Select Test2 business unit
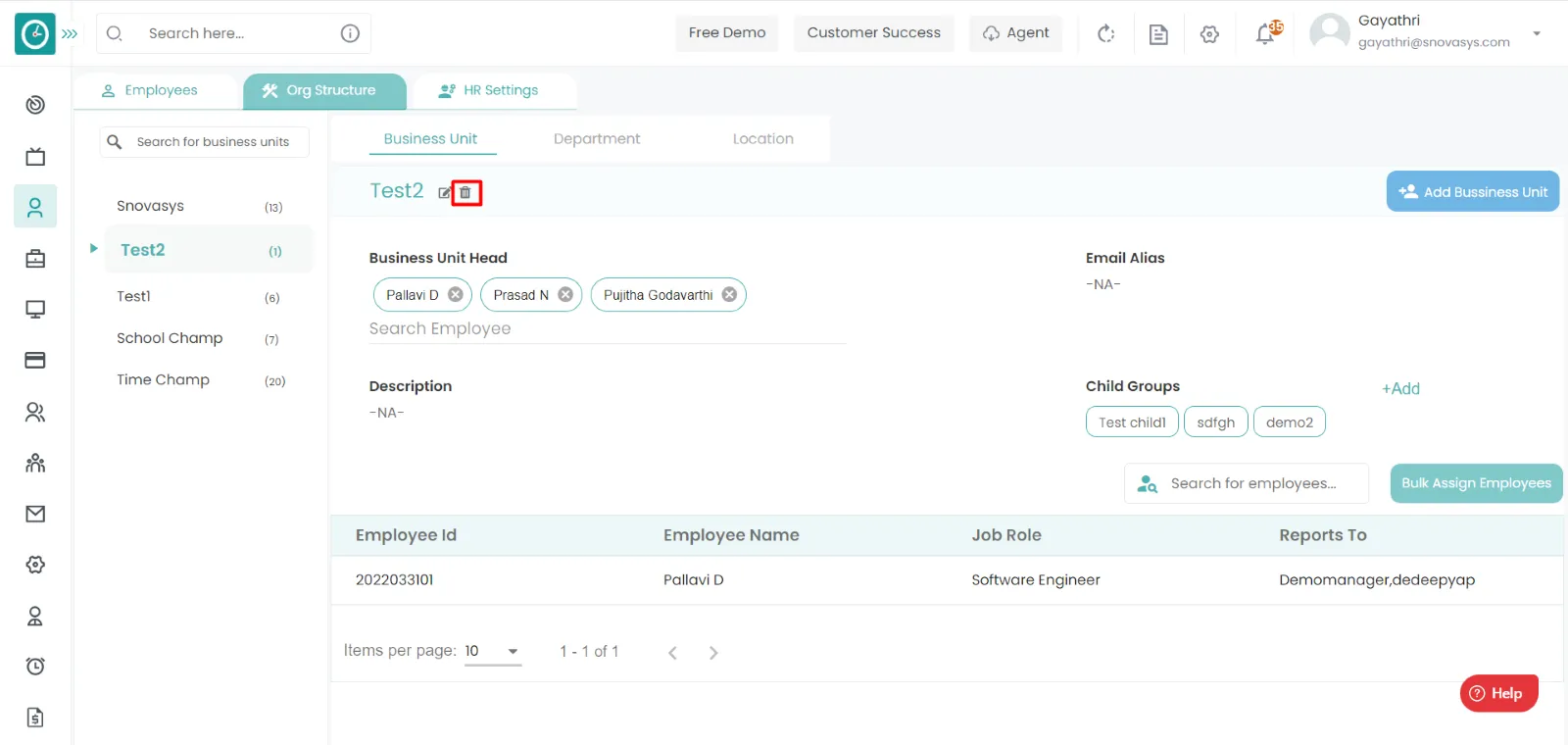 (x=209, y=250)
